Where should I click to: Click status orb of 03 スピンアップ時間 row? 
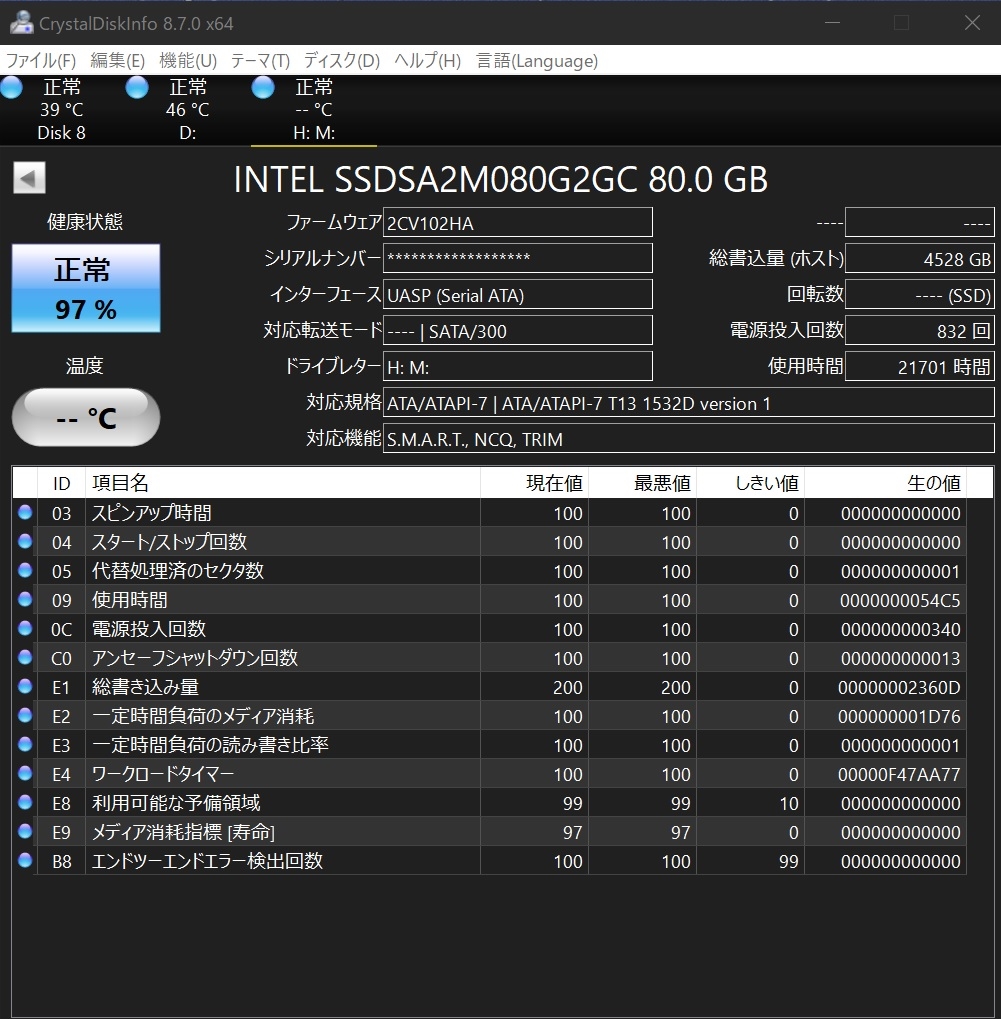[x=25, y=511]
